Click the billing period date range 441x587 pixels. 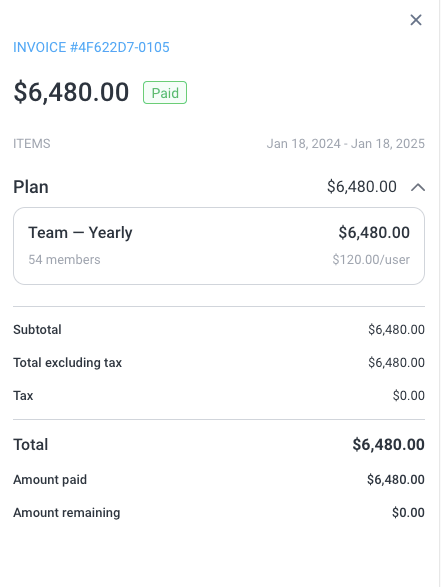coord(346,144)
